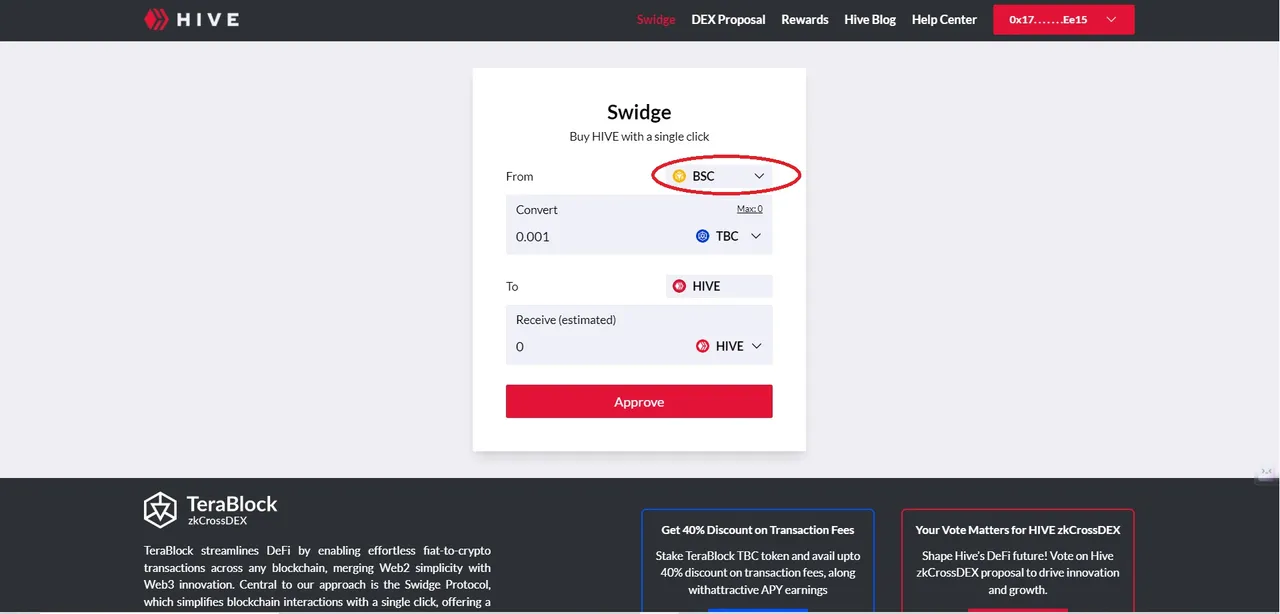1280x614 pixels.
Task: Click the Max: 0 link
Action: click(750, 209)
